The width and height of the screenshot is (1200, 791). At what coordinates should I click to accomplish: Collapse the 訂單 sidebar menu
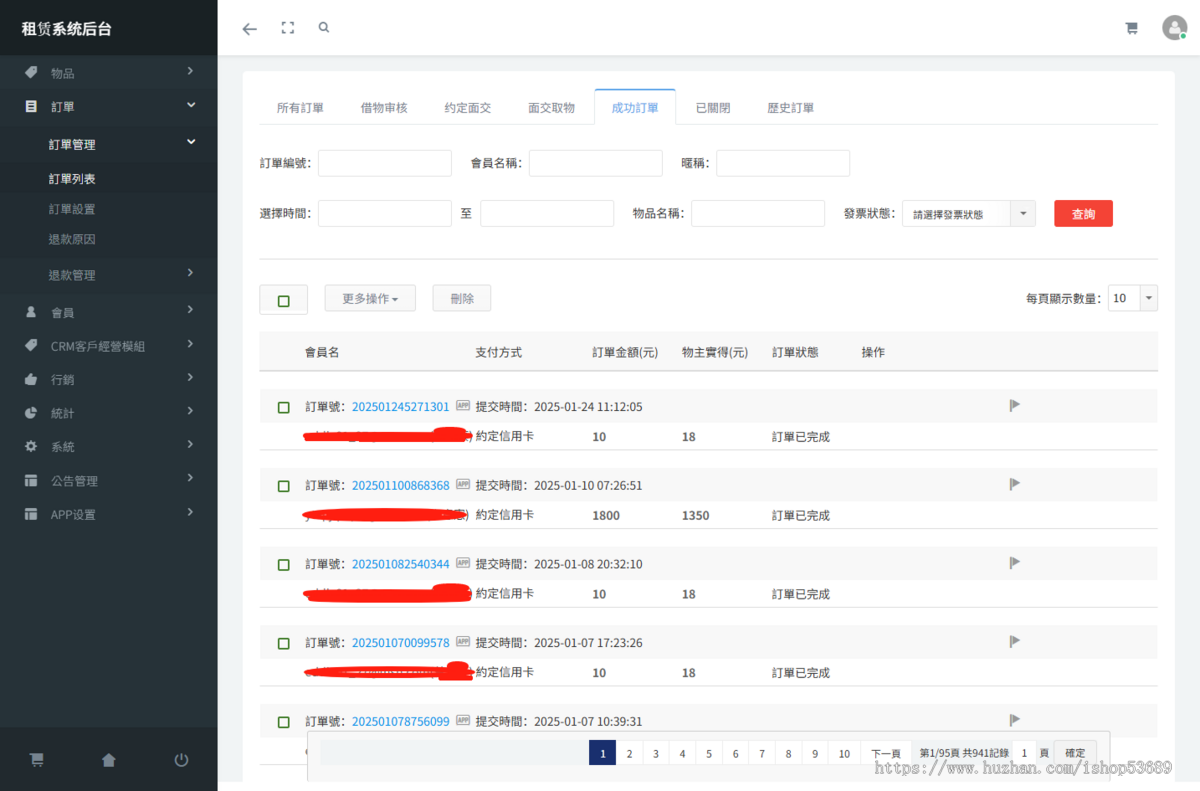pos(108,106)
